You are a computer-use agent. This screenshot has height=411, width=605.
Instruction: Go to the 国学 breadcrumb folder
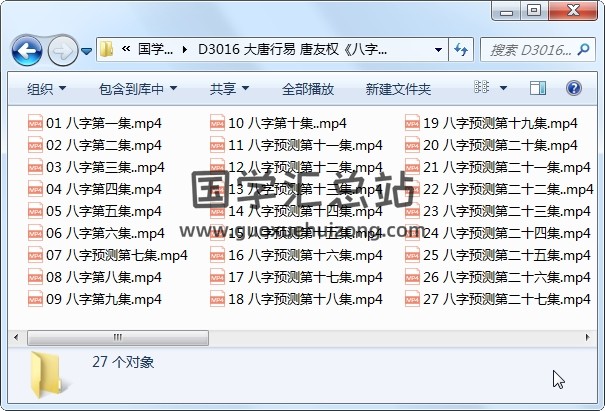[x=154, y=49]
